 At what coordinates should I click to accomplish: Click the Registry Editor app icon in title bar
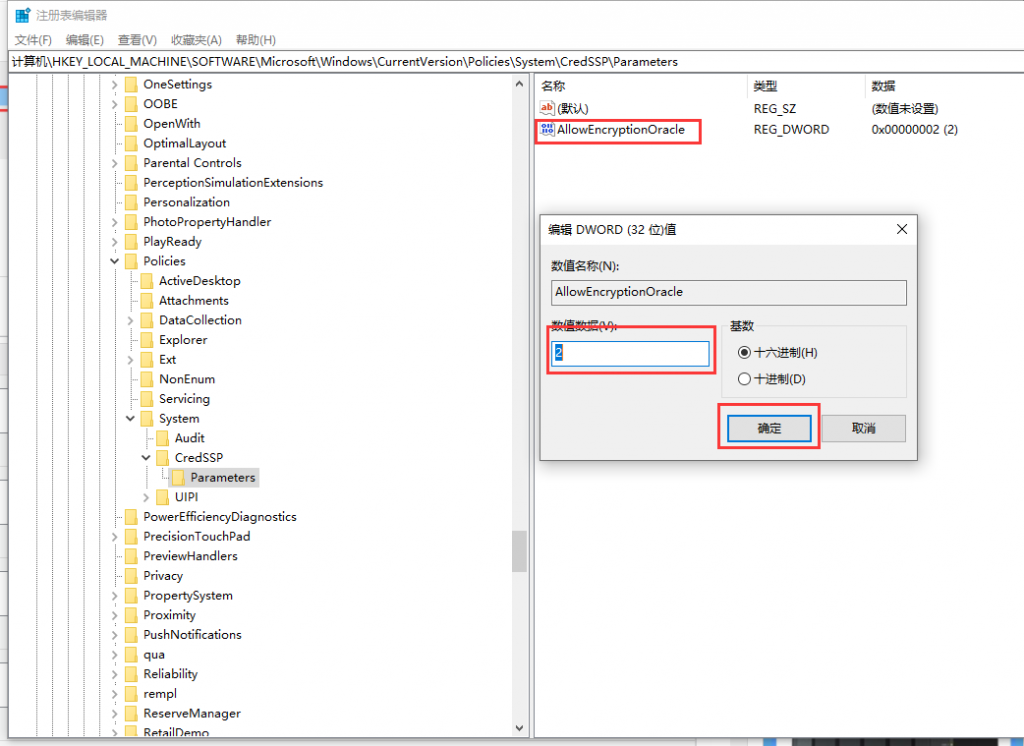point(22,15)
